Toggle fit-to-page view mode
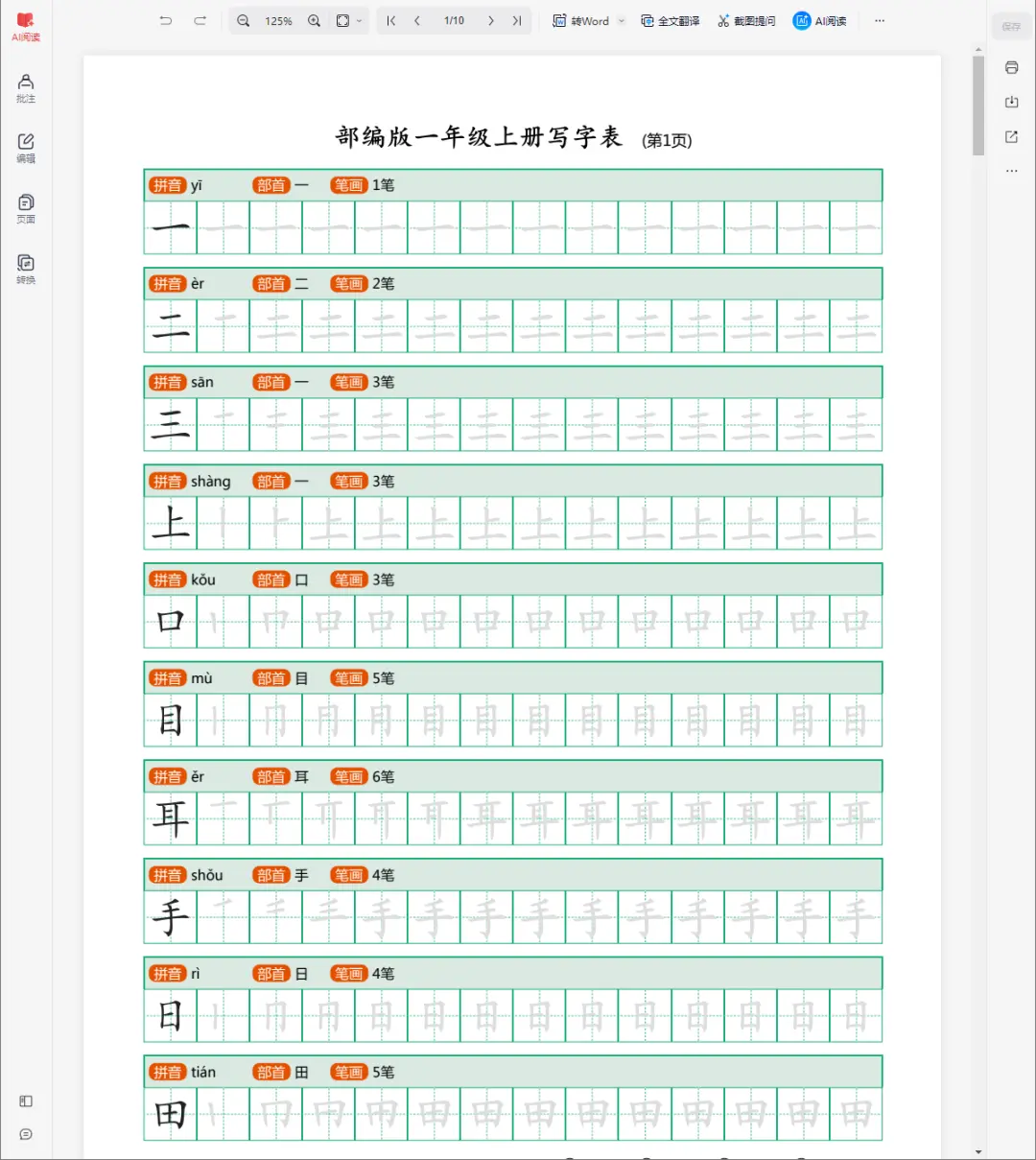This screenshot has width=1036, height=1160. click(x=341, y=20)
